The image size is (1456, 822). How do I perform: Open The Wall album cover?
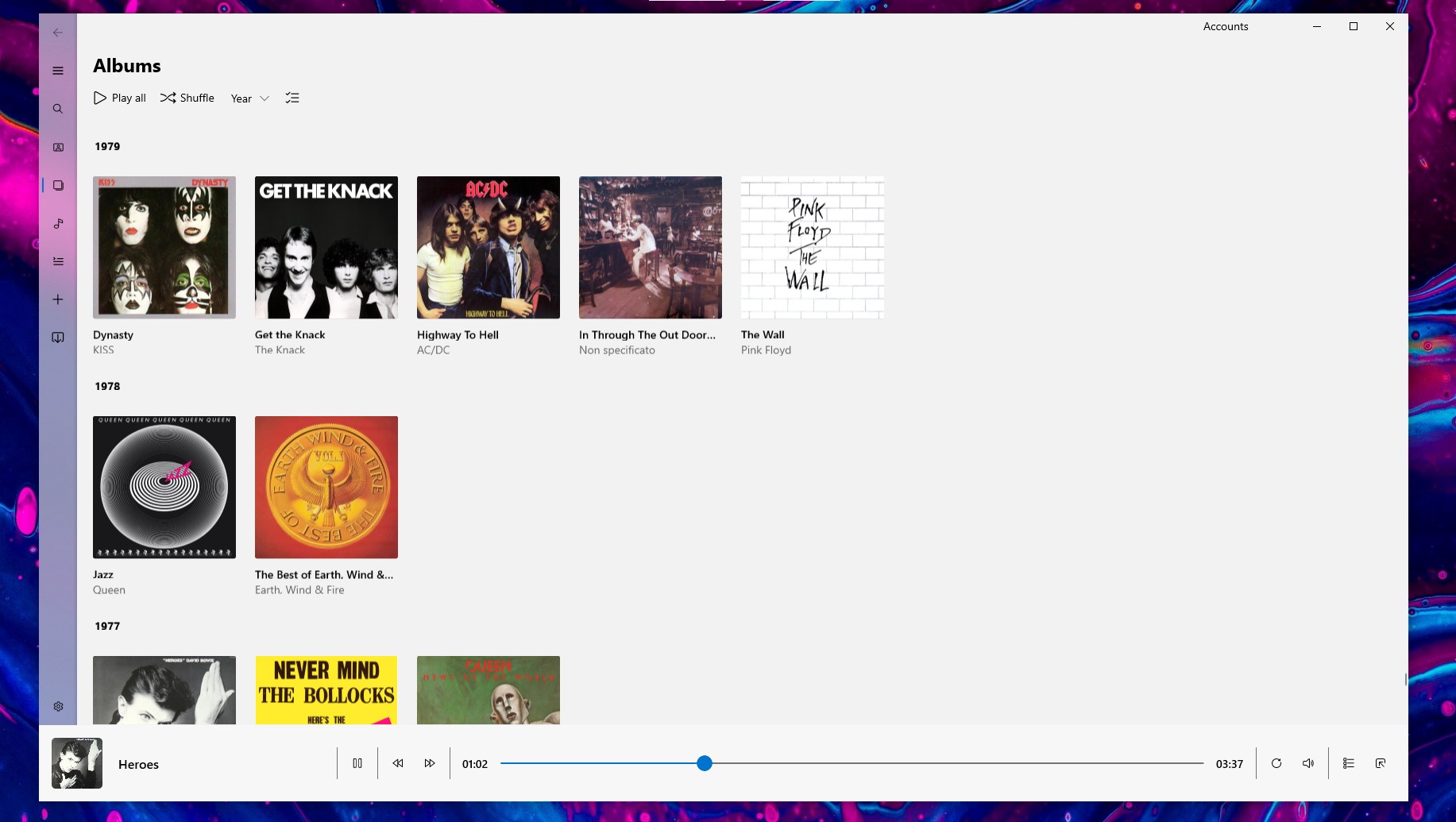pos(813,248)
